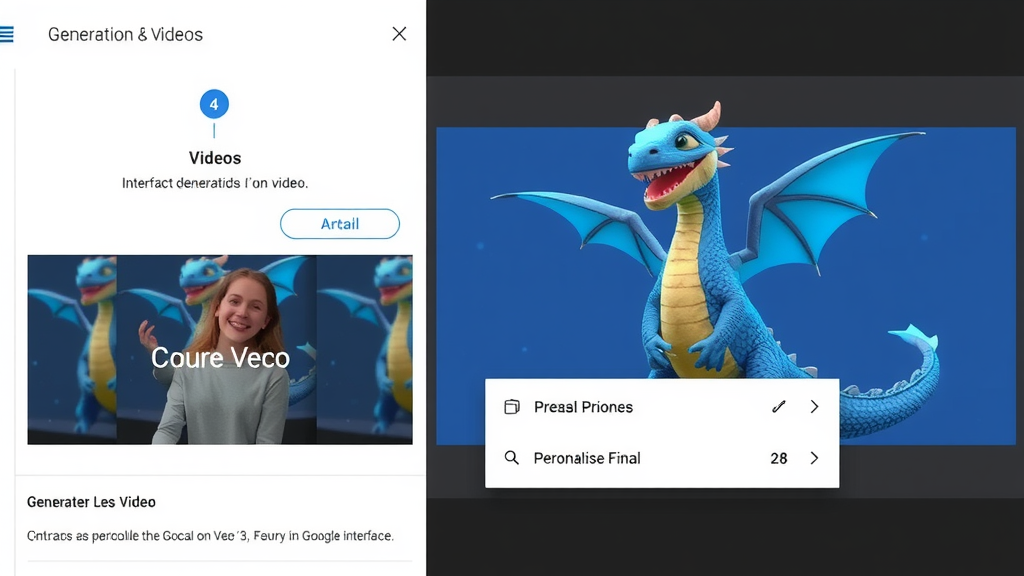
Task: Click the X icon on Generation & Videos panel
Action: (398, 33)
